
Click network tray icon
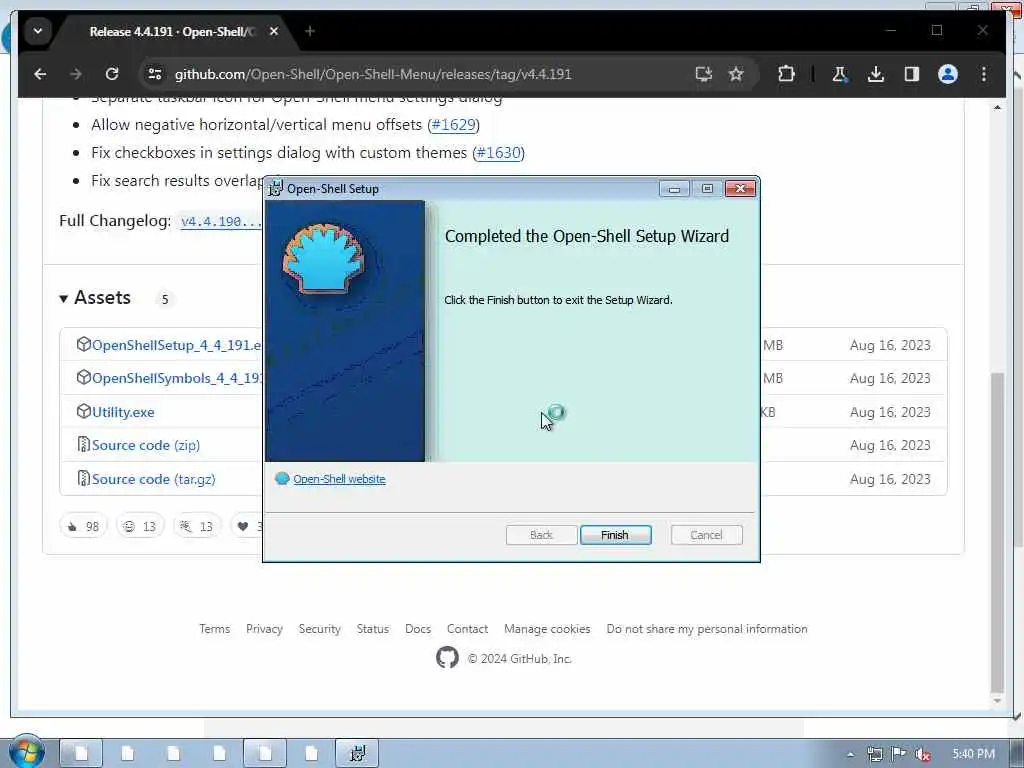[874, 754]
